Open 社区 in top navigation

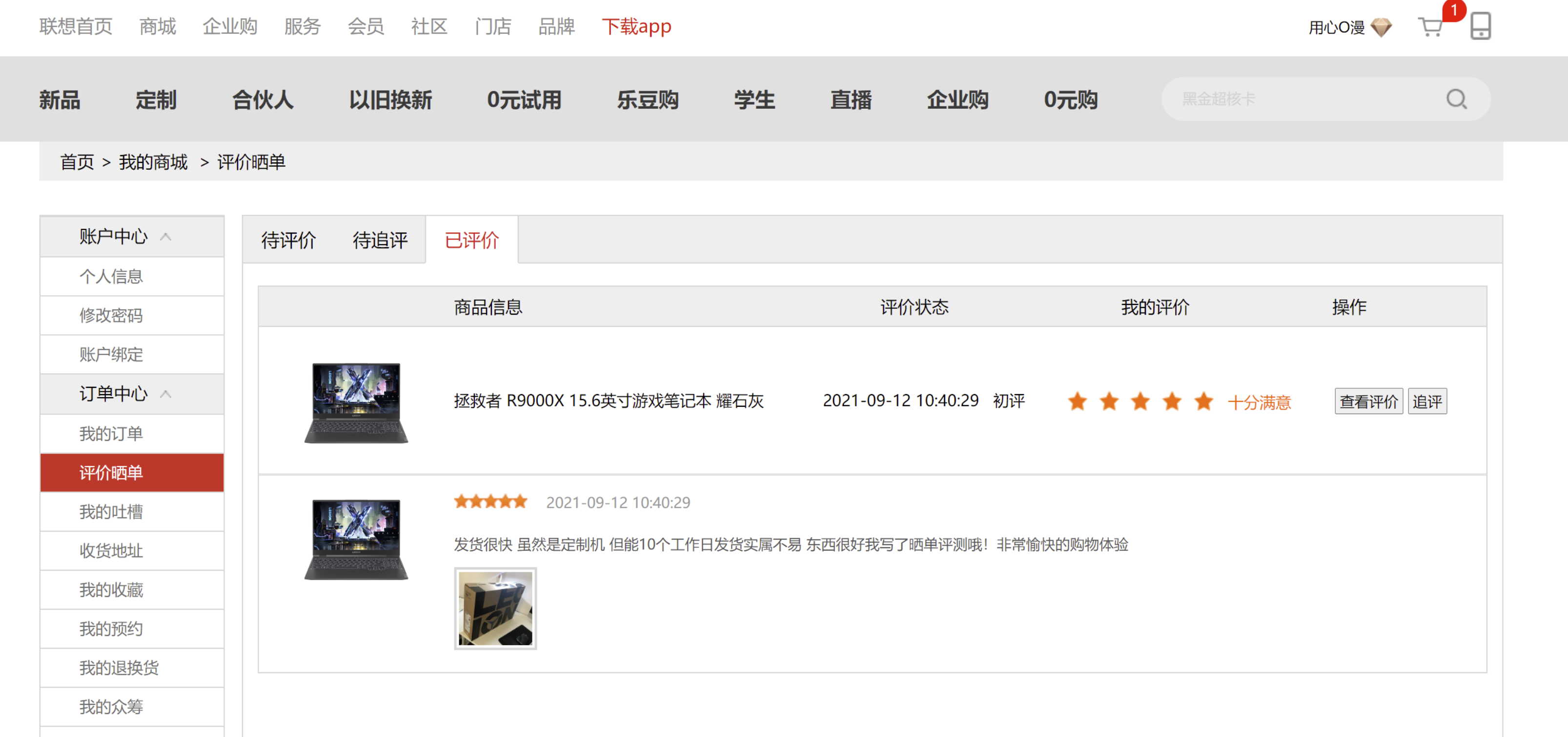(429, 26)
